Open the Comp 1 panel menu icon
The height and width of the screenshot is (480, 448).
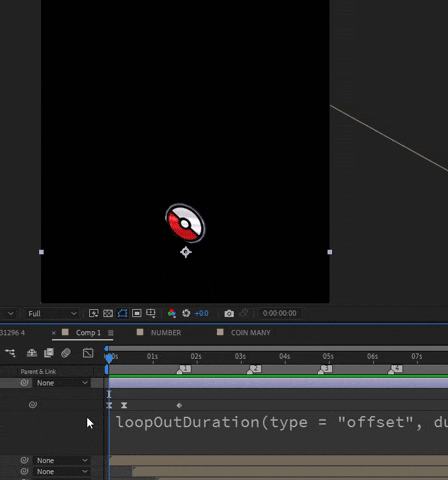tap(111, 333)
